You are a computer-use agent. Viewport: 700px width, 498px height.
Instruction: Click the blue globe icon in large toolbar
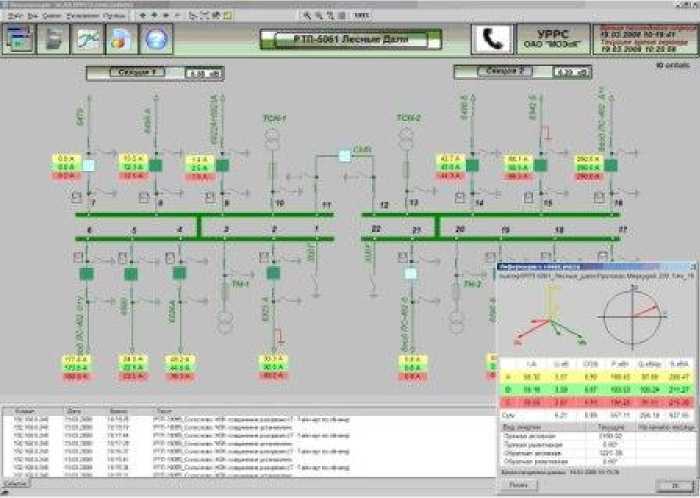[x=156, y=39]
